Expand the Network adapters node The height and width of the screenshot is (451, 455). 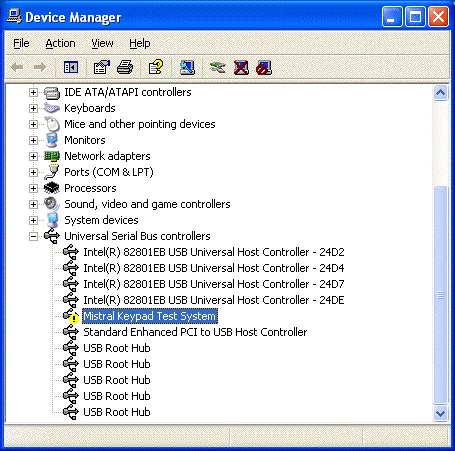point(33,156)
